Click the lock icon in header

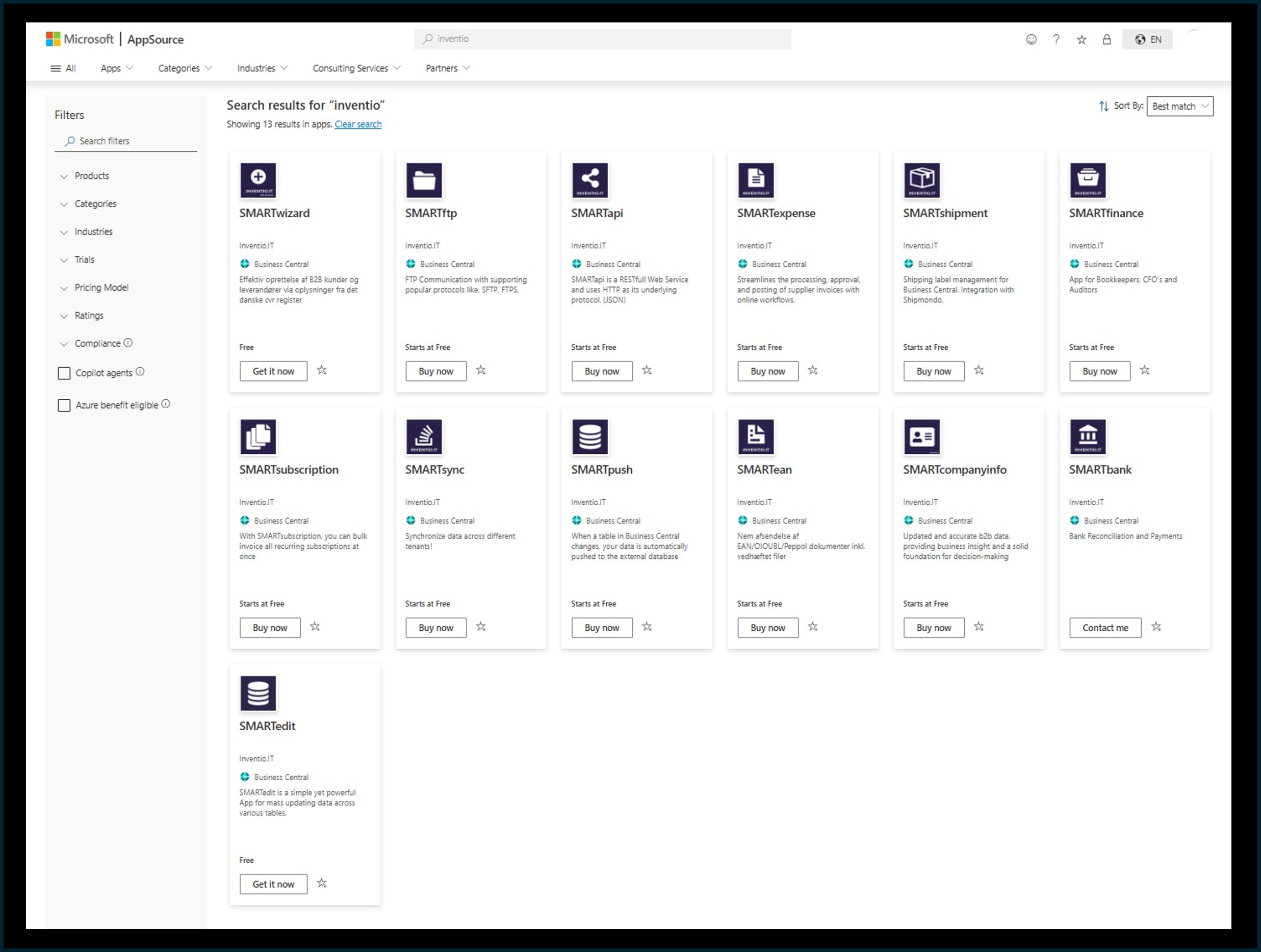(x=1106, y=39)
